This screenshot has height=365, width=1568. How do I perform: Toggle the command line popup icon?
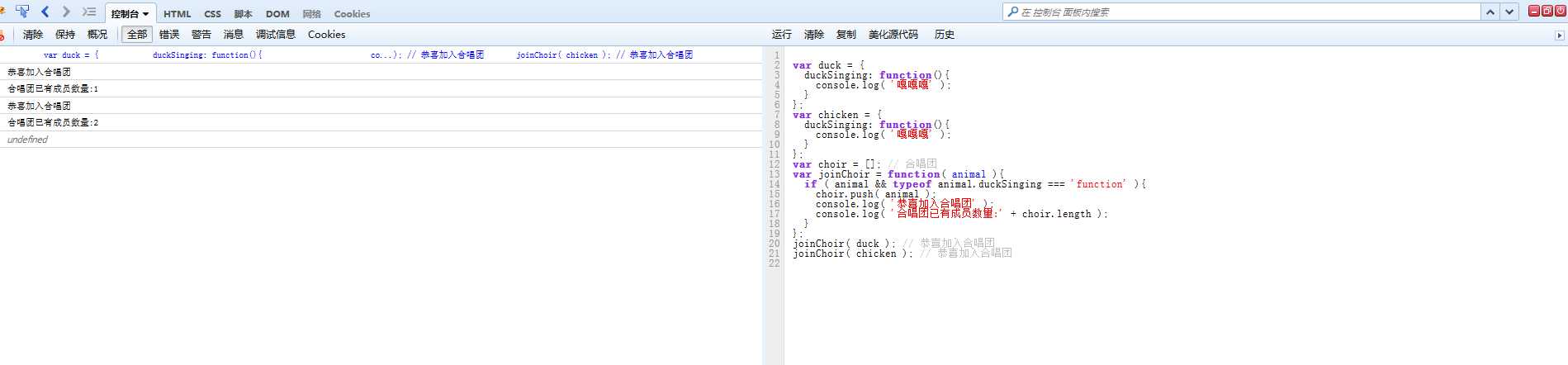(89, 12)
